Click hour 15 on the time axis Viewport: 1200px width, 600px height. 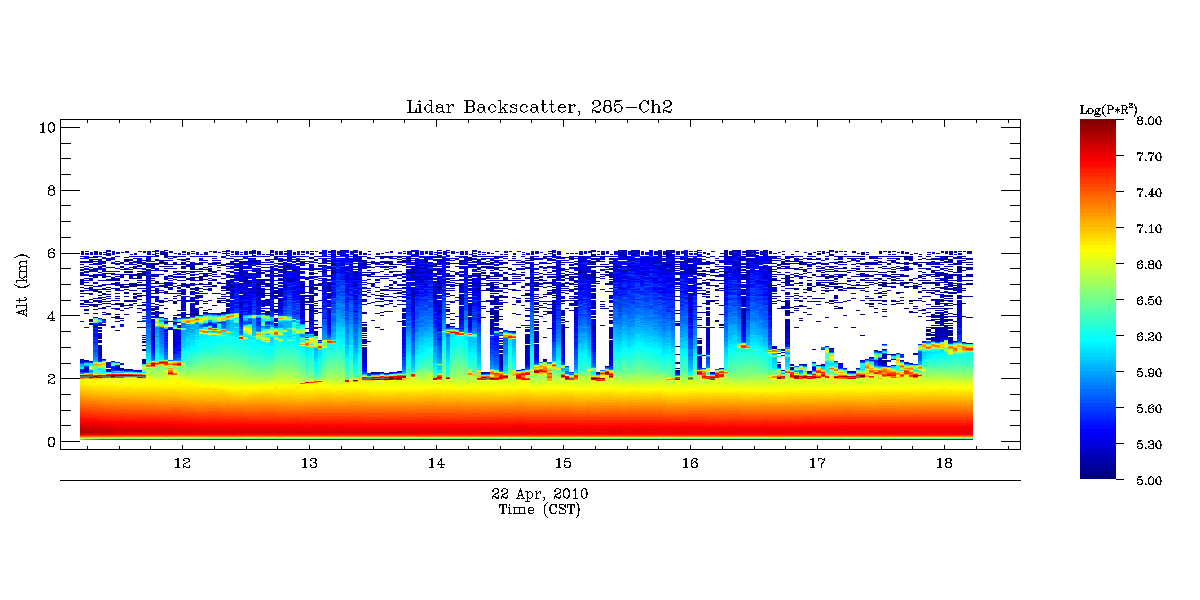(563, 464)
